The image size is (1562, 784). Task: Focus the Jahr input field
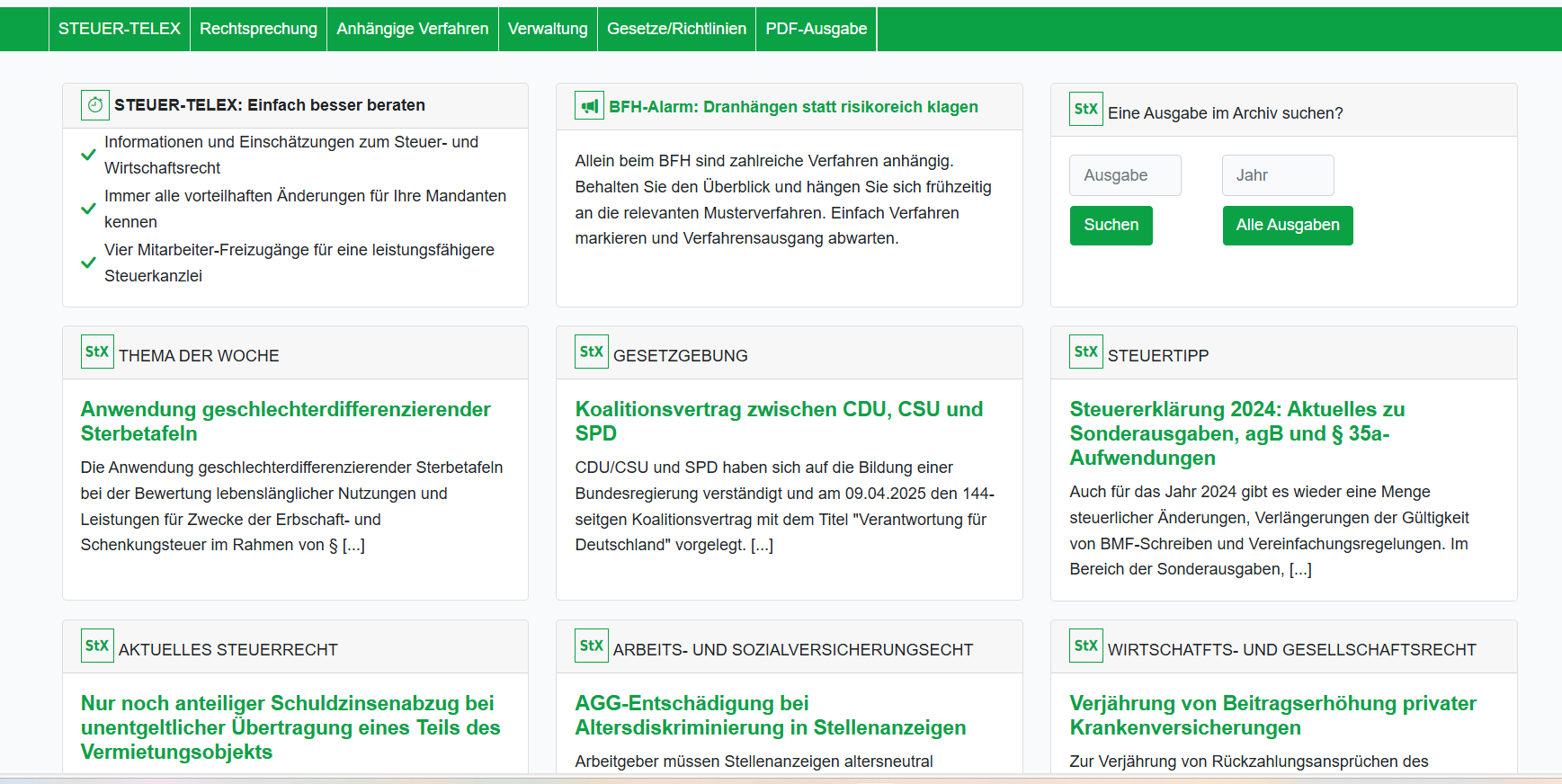[x=1278, y=175]
